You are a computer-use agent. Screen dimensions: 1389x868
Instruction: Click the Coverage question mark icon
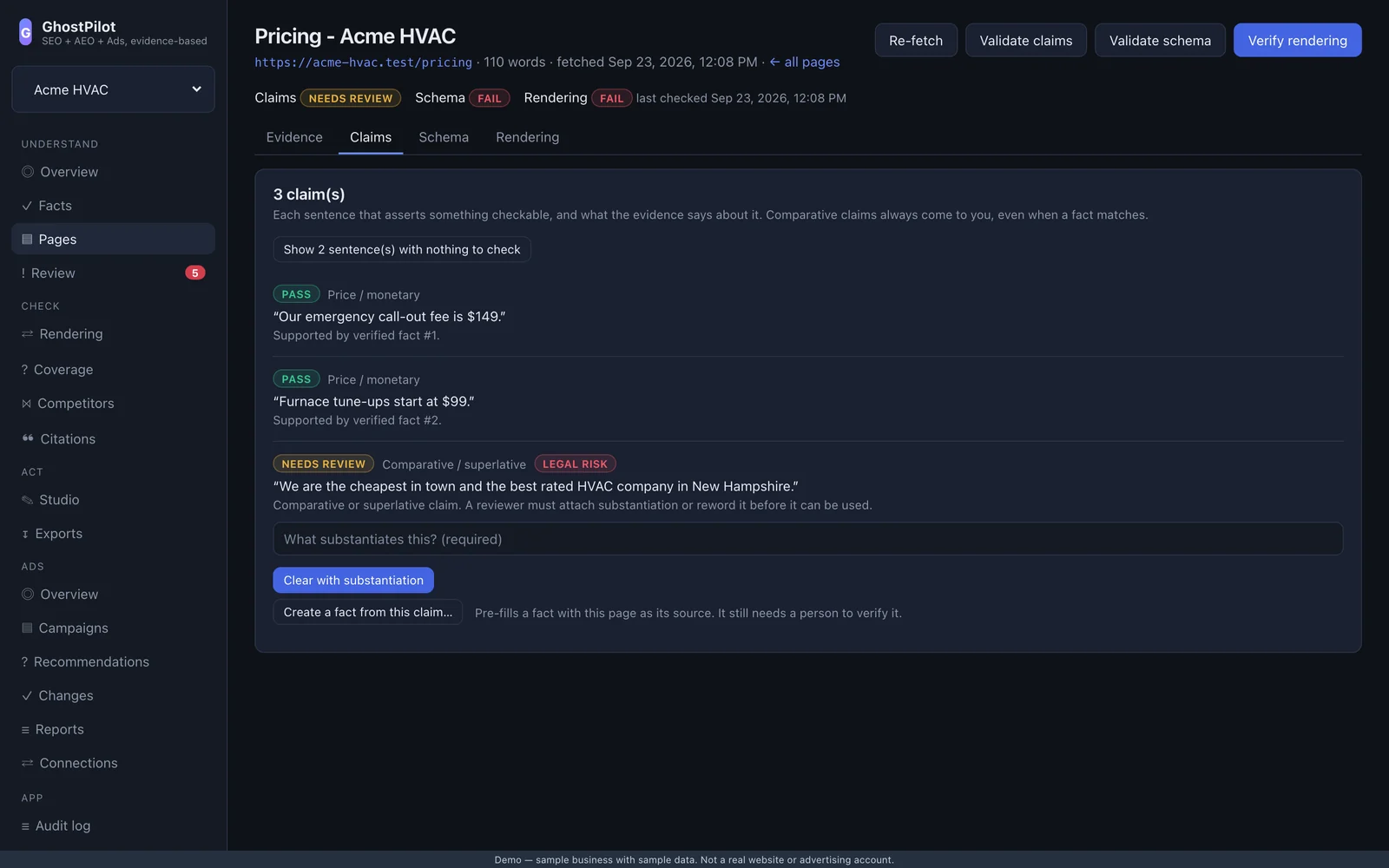(24, 370)
